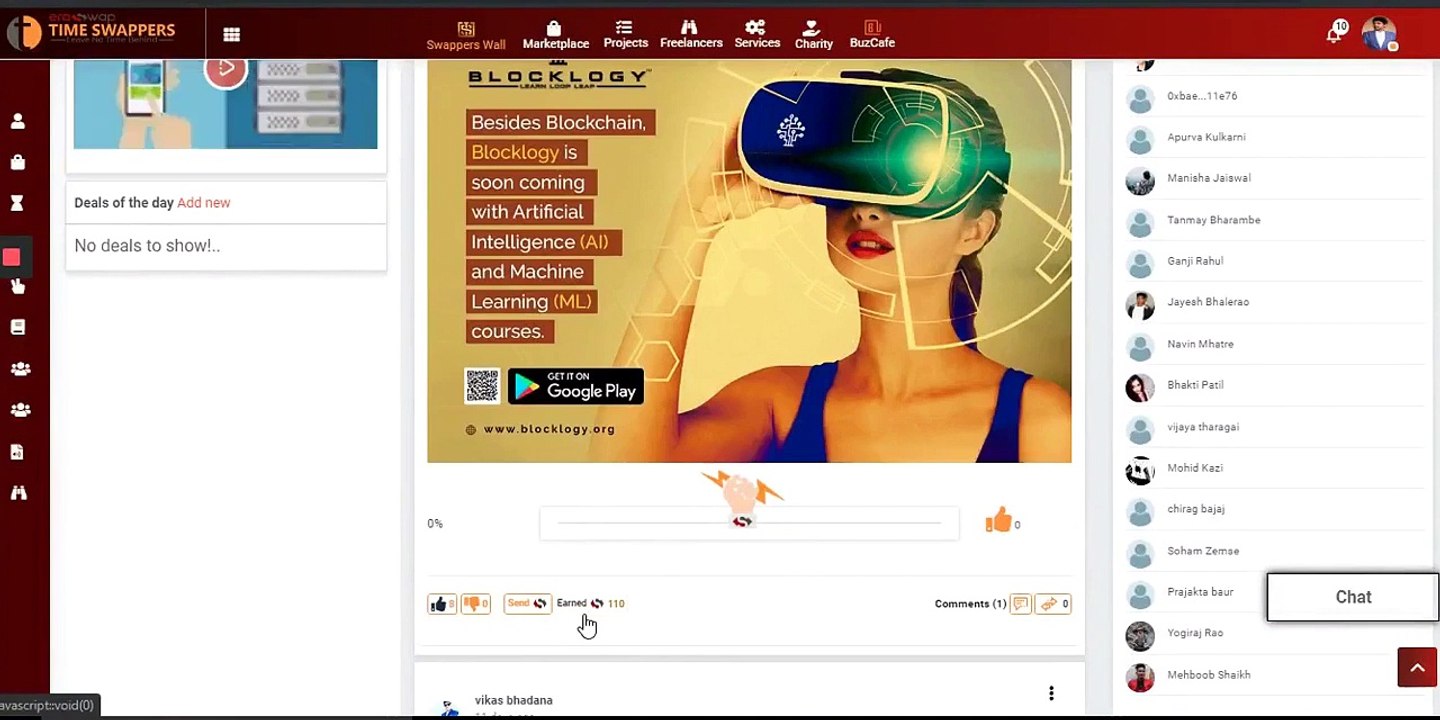This screenshot has height=720, width=1440.
Task: Click the profile person icon in sidebar
Action: pyautogui.click(x=18, y=121)
